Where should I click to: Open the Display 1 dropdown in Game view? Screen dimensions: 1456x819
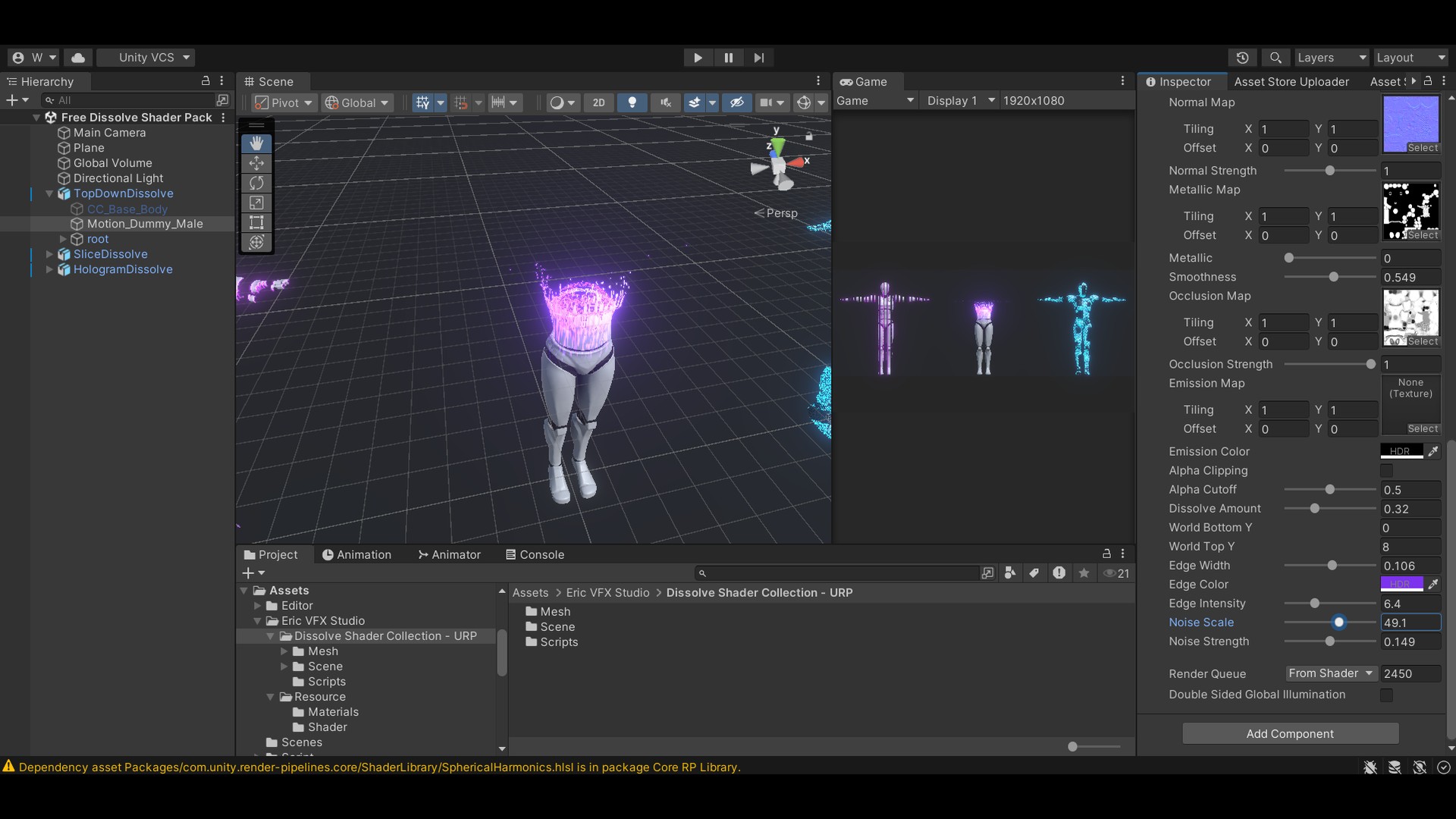[x=960, y=101]
